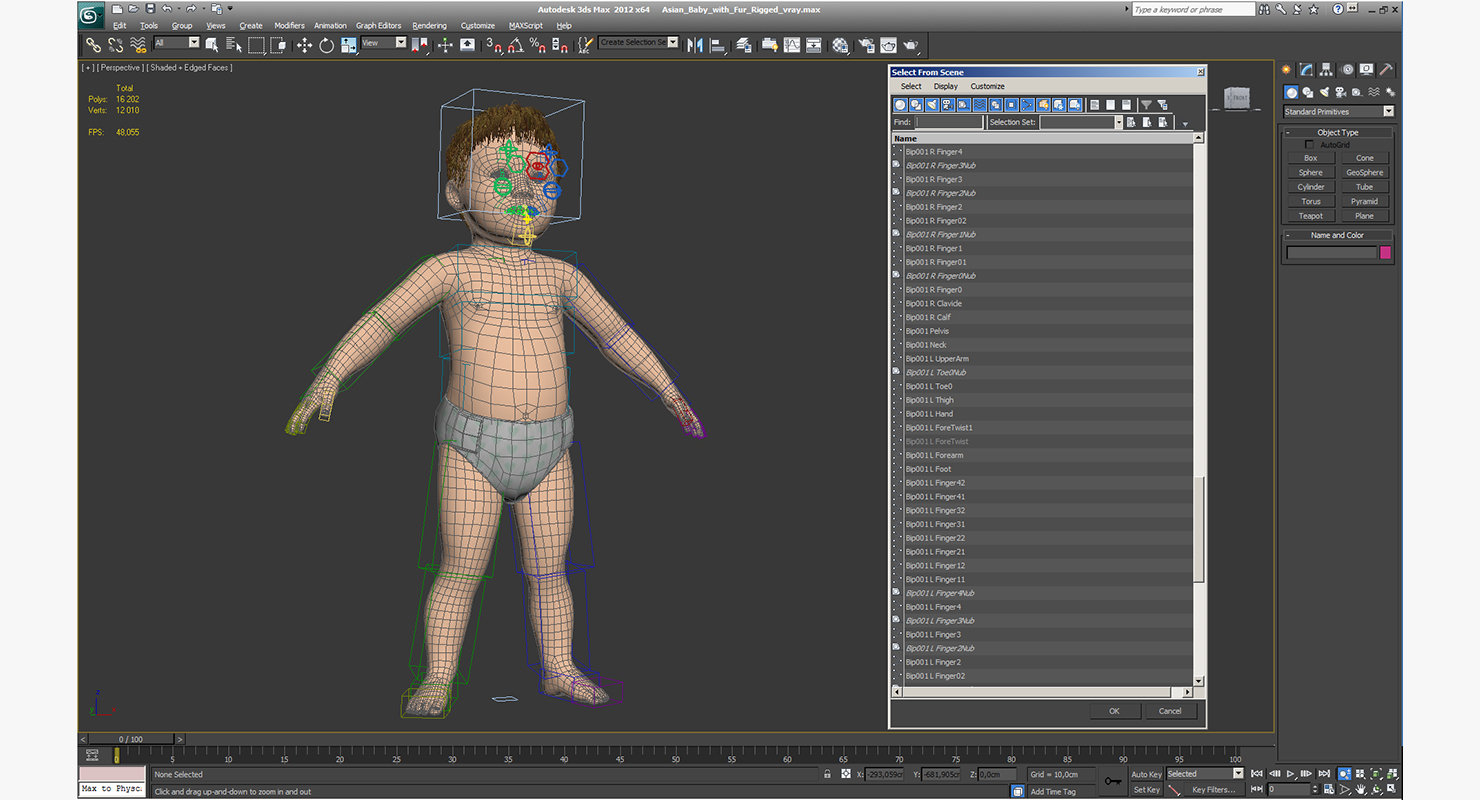Viewport: 1480px width, 800px height.
Task: Select the Select and Link tool
Action: 93,45
